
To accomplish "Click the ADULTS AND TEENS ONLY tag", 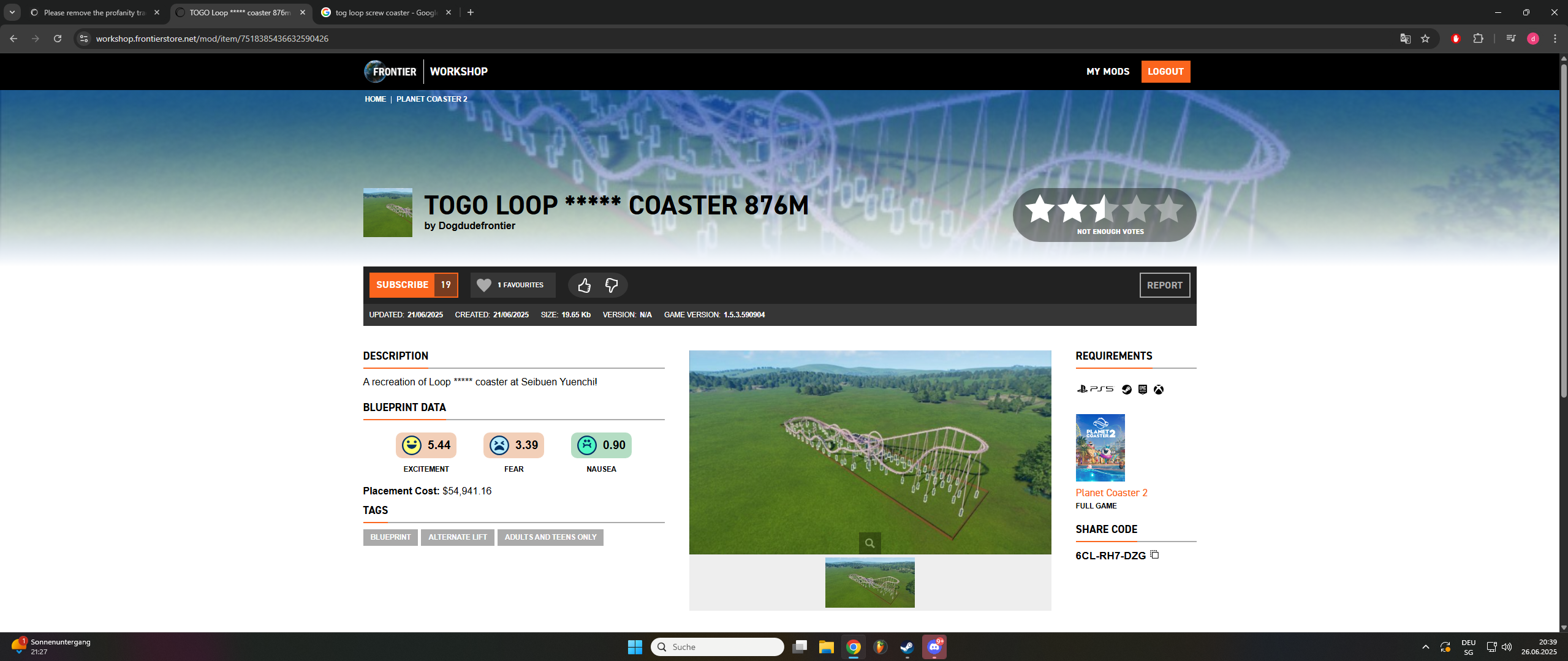I will click(550, 537).
